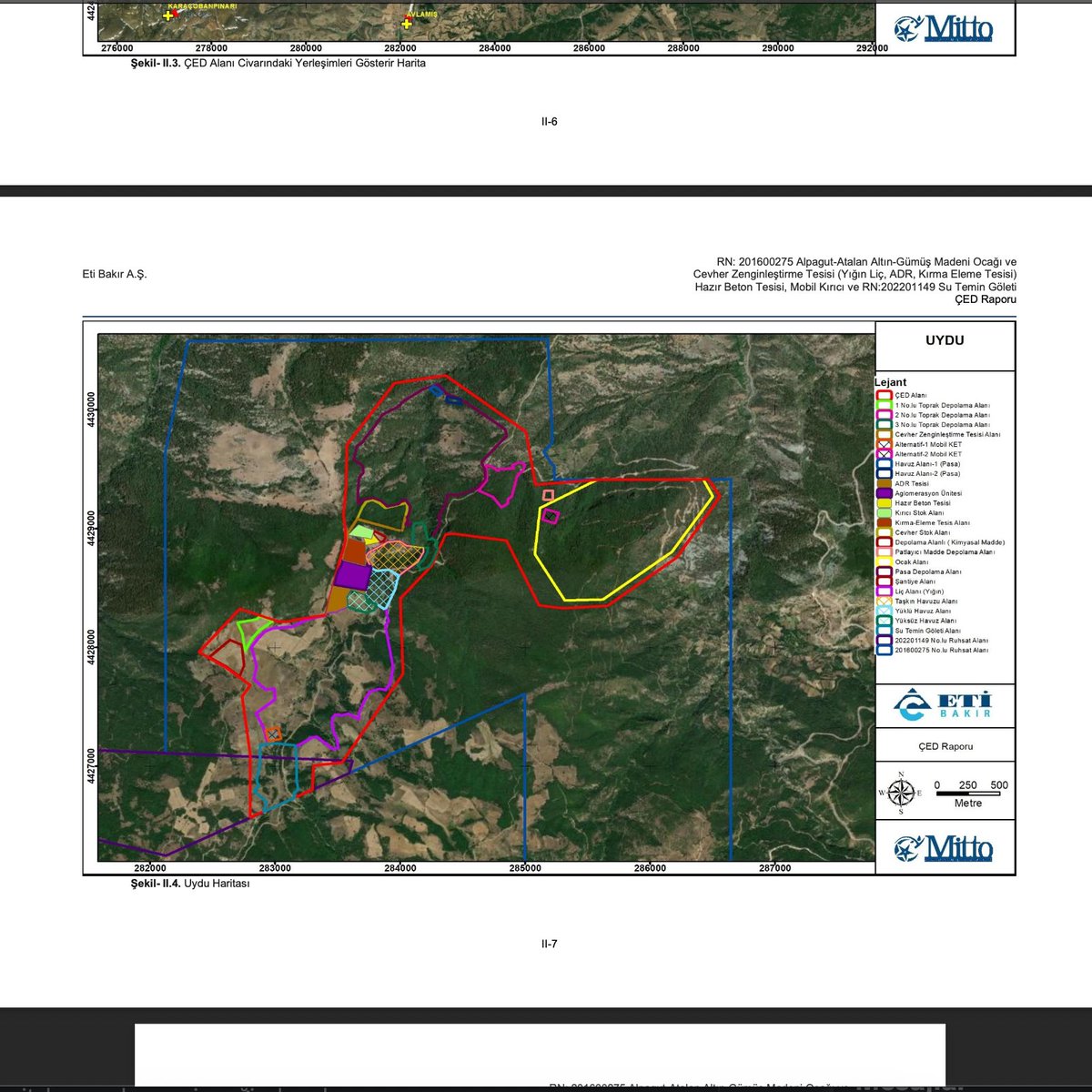Click the 'Şekil- II.4. Uydu Haritası' caption
The width and height of the screenshot is (1092, 1092).
[x=190, y=884]
